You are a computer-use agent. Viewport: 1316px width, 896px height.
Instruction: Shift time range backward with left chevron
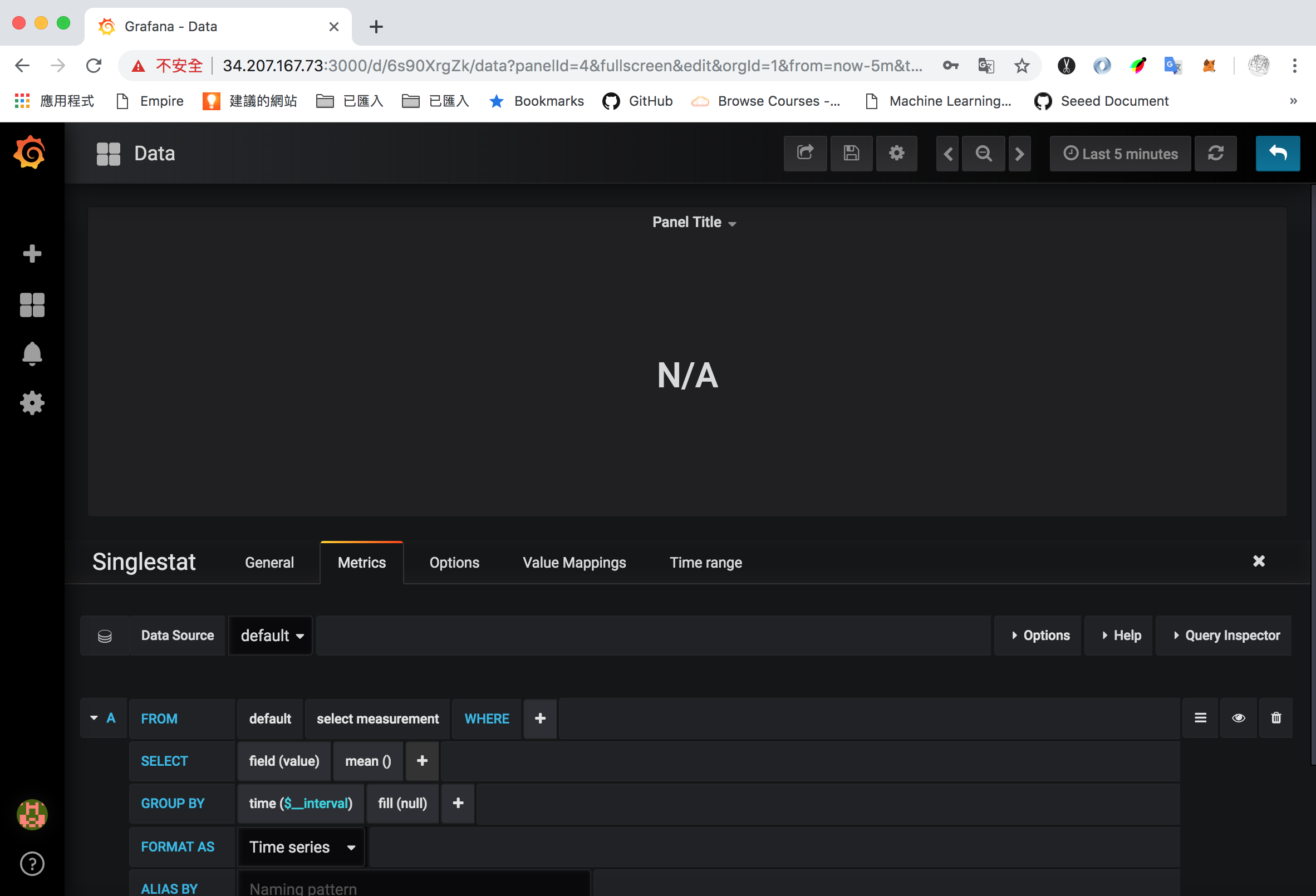[947, 154]
